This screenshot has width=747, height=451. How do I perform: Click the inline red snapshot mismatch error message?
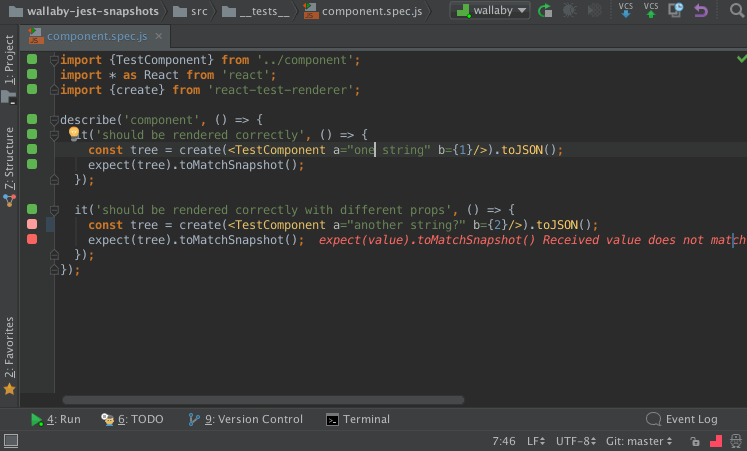532,240
